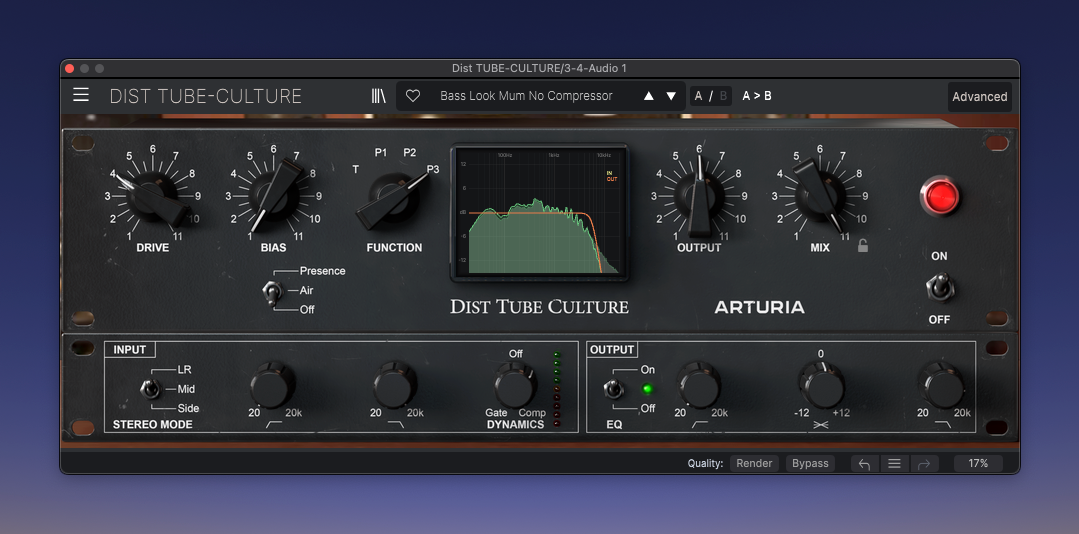1079x534 pixels.
Task: Open the preset name 'Bass Look Mum No Compressor'
Action: click(x=526, y=96)
